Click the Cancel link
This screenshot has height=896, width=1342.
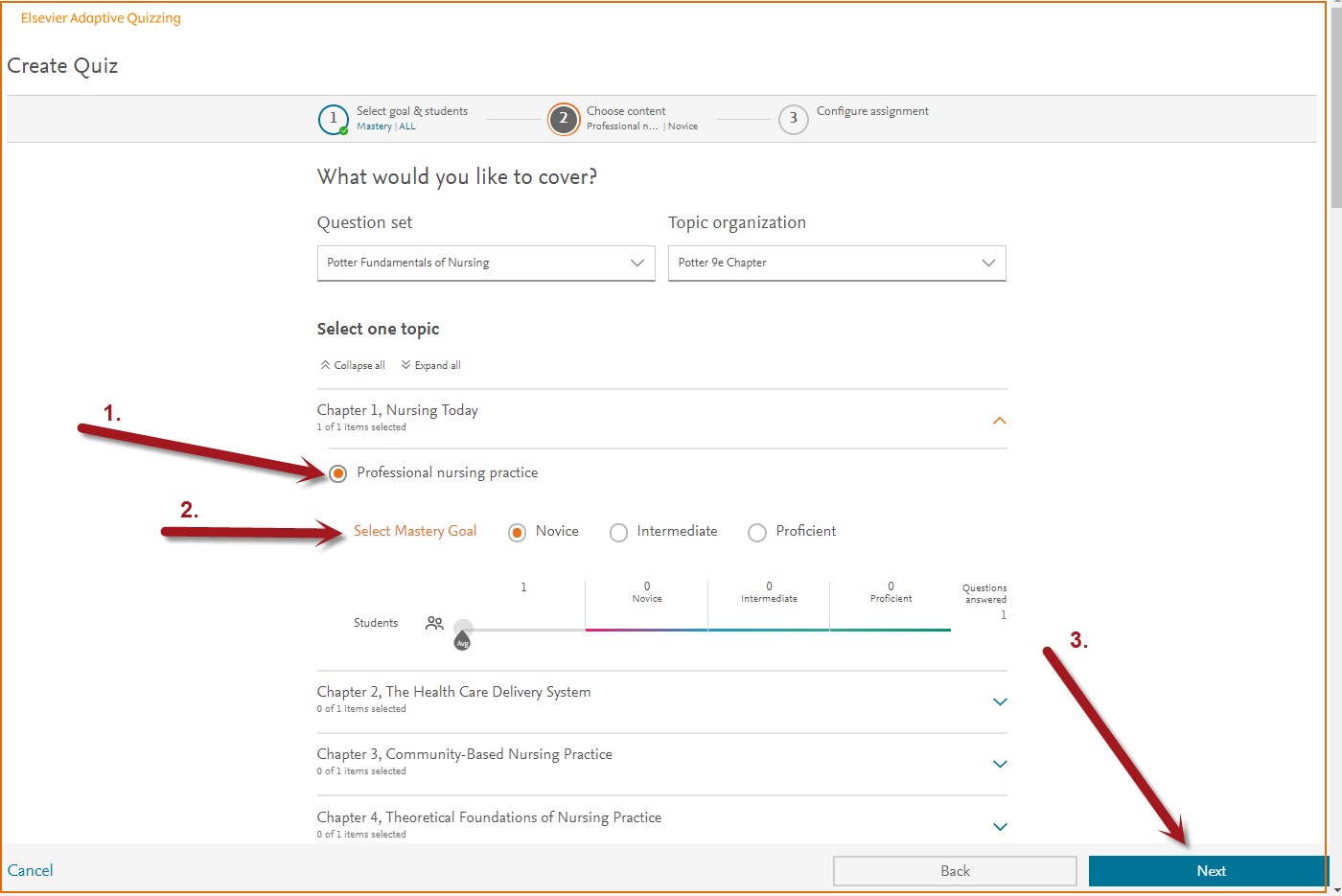pyautogui.click(x=30, y=870)
